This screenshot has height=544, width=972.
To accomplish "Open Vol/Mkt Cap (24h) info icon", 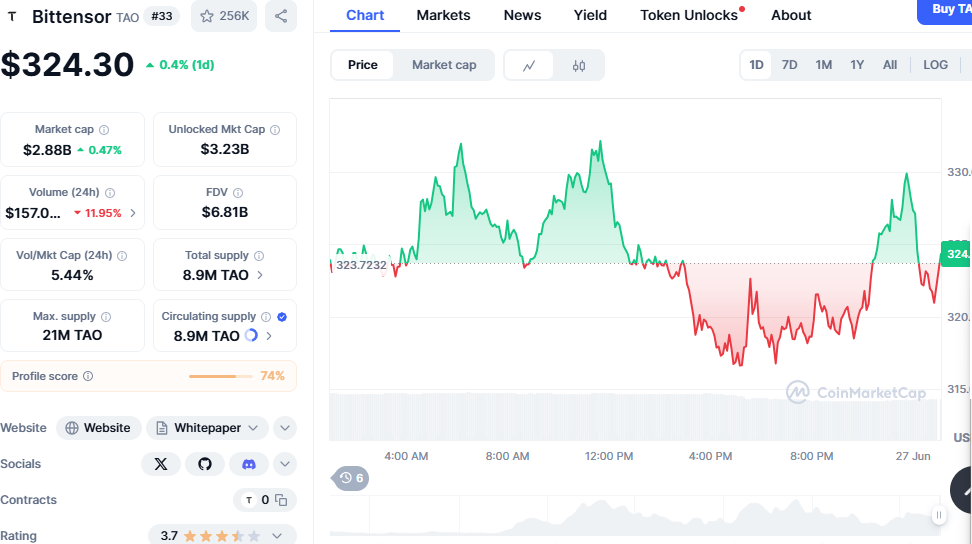I will (x=122, y=256).
